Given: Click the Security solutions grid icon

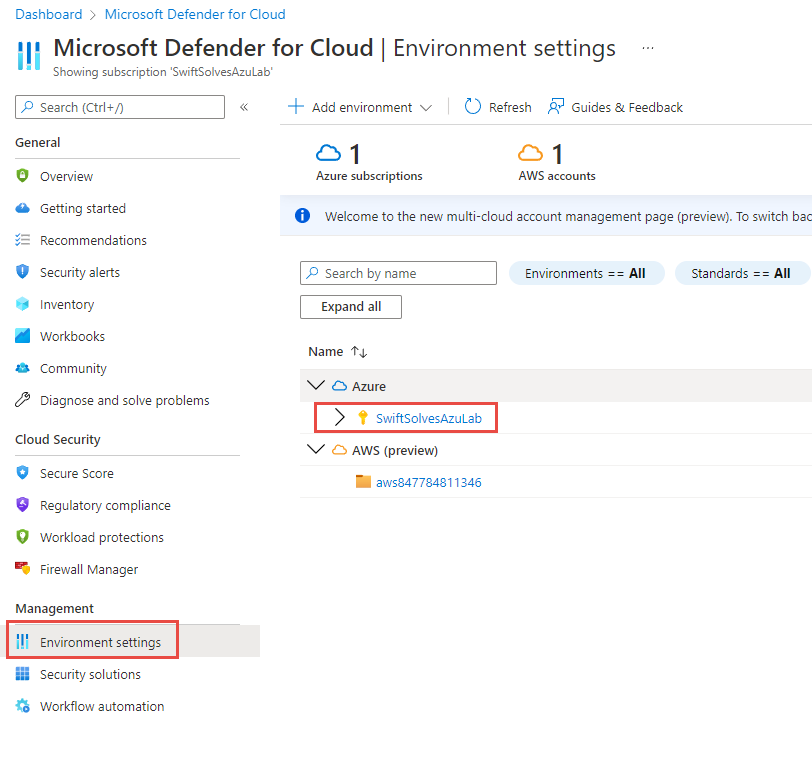Looking at the screenshot, I should pos(22,674).
